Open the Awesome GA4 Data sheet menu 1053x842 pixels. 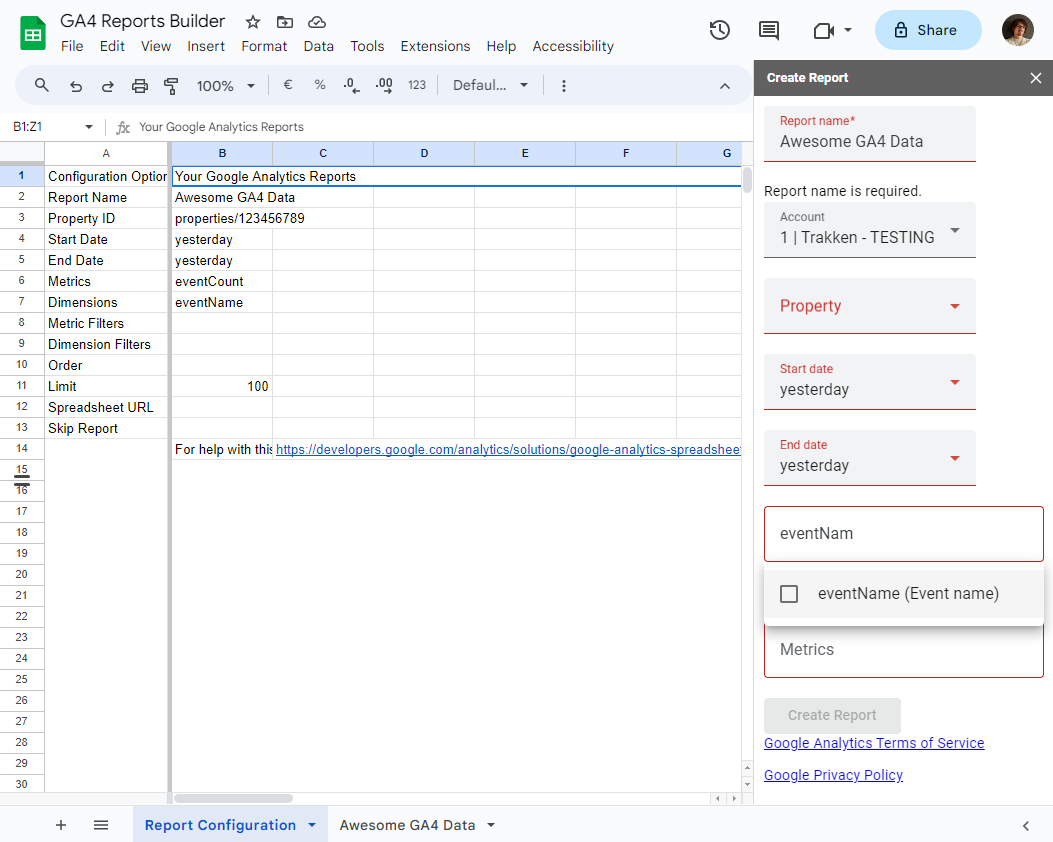pos(489,825)
